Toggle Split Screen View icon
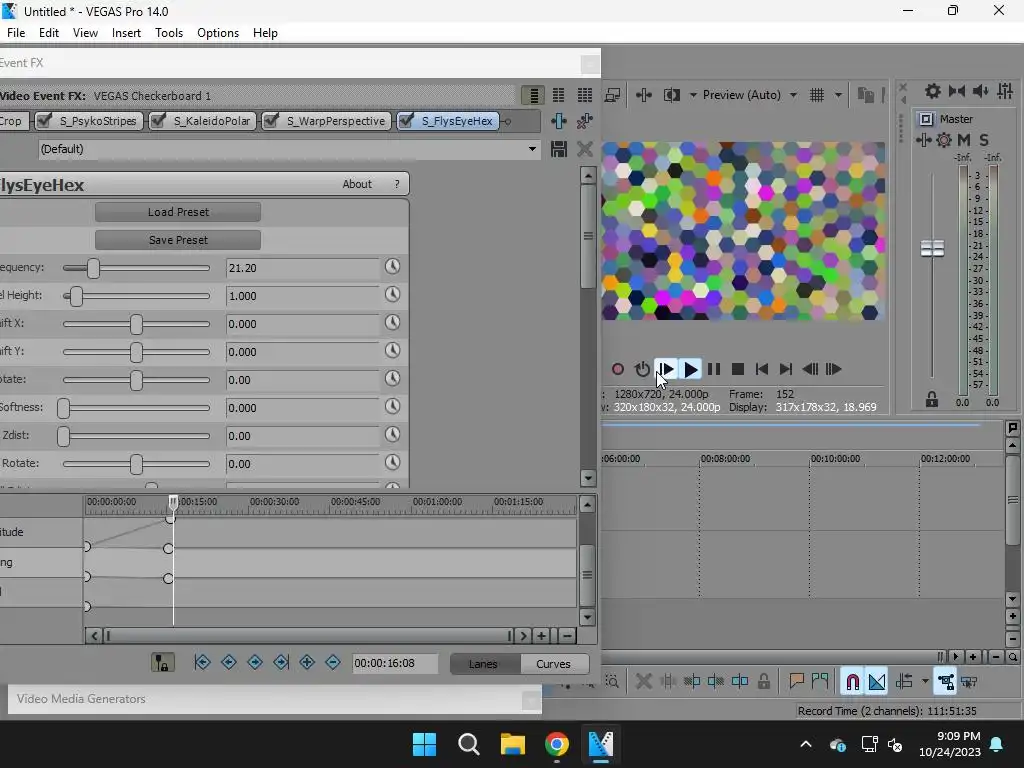 pos(671,95)
